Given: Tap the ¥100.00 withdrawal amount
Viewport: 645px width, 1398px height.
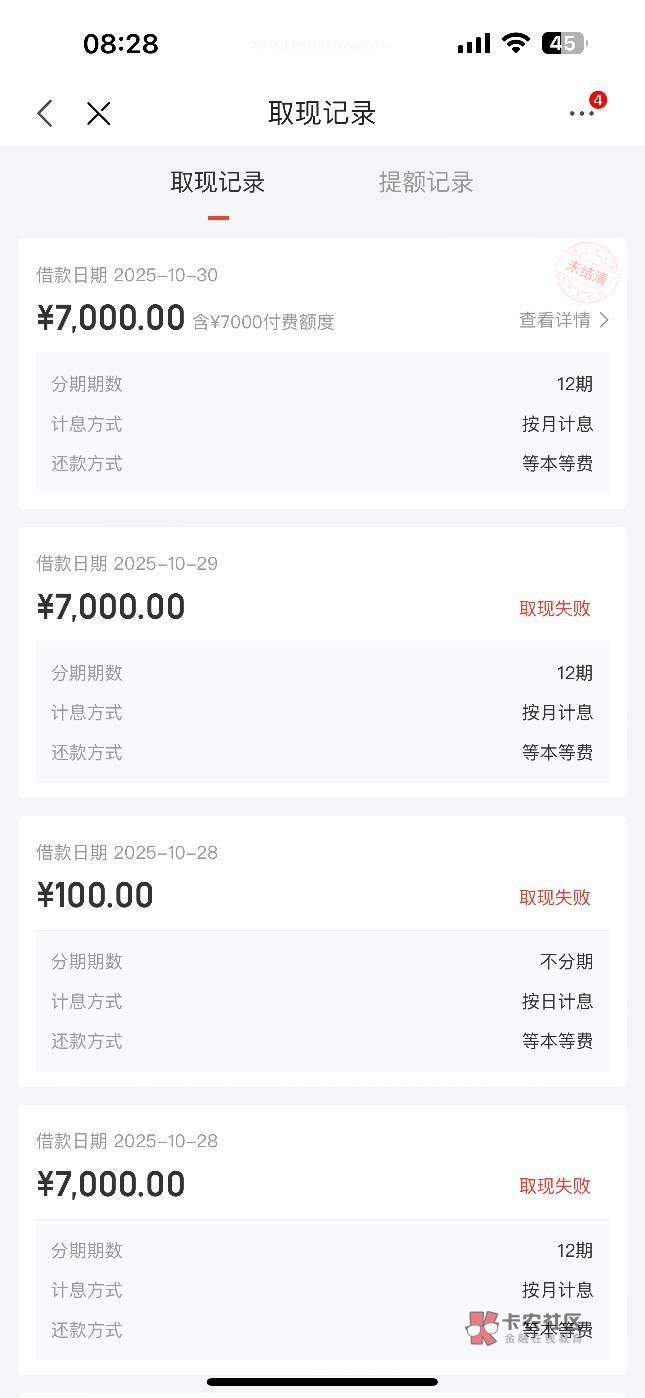Looking at the screenshot, I should pos(95,895).
